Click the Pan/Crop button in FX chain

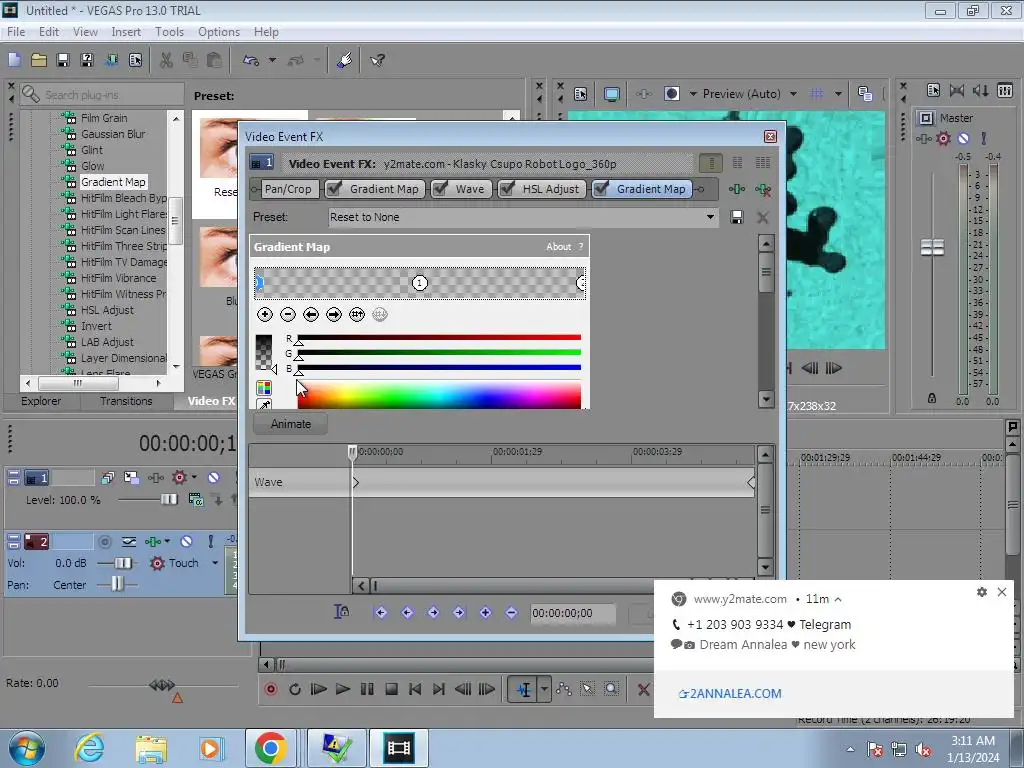288,189
